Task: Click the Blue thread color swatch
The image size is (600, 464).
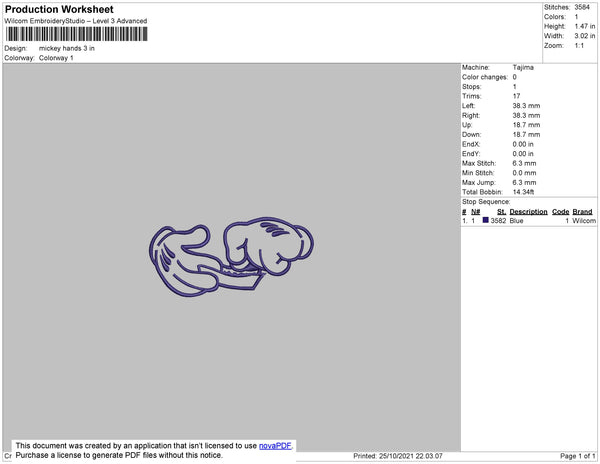Action: click(x=486, y=220)
